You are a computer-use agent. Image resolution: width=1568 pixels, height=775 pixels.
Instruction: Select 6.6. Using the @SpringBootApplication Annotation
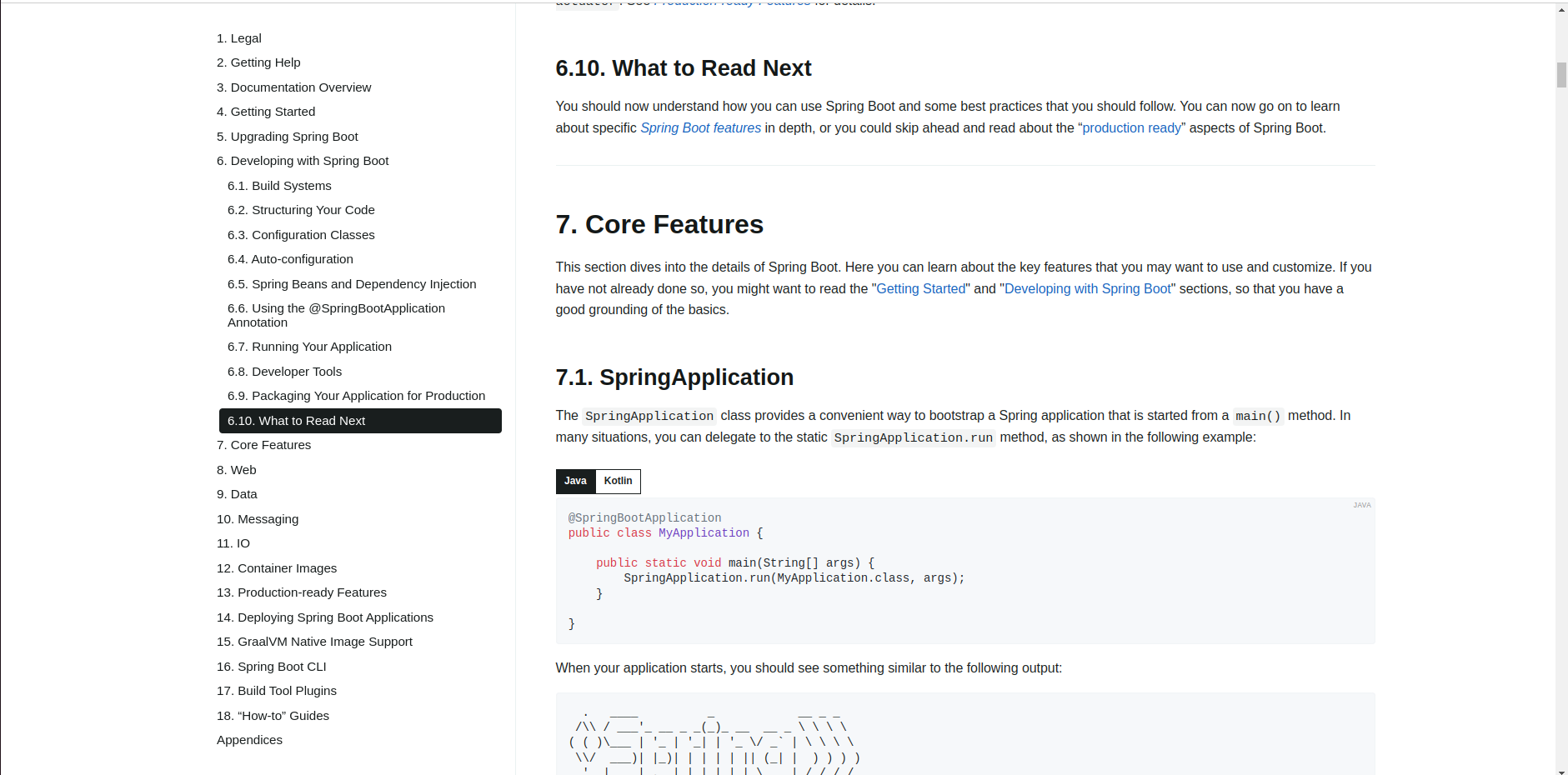point(337,315)
